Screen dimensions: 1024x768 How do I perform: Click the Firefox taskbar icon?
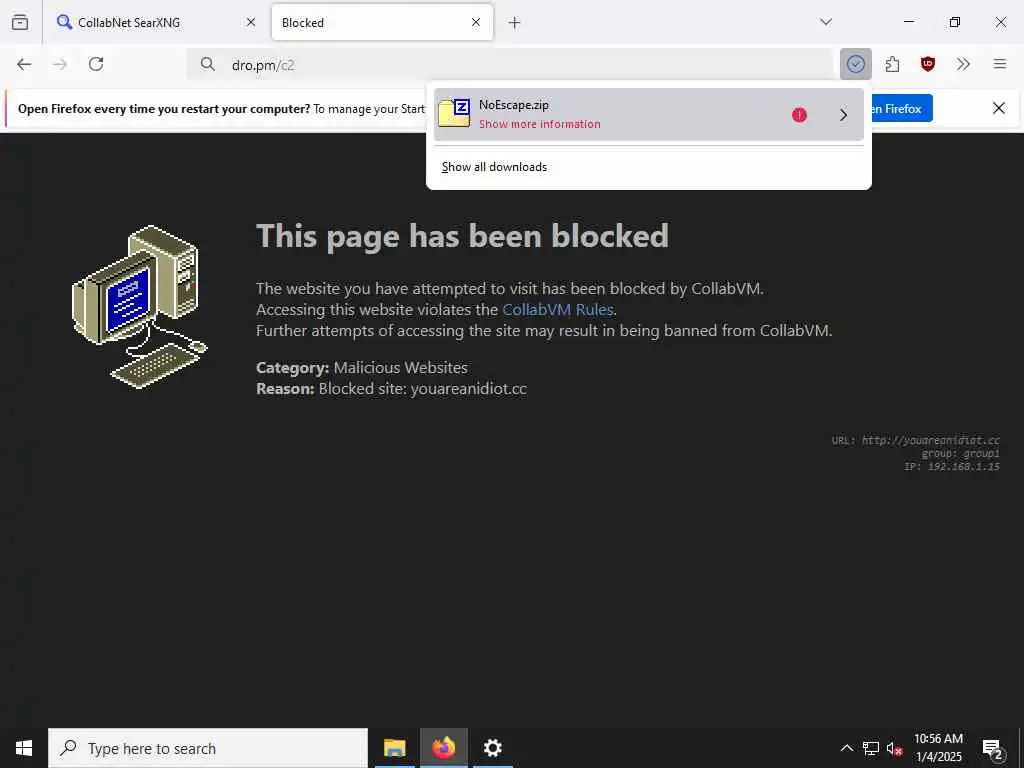click(443, 748)
